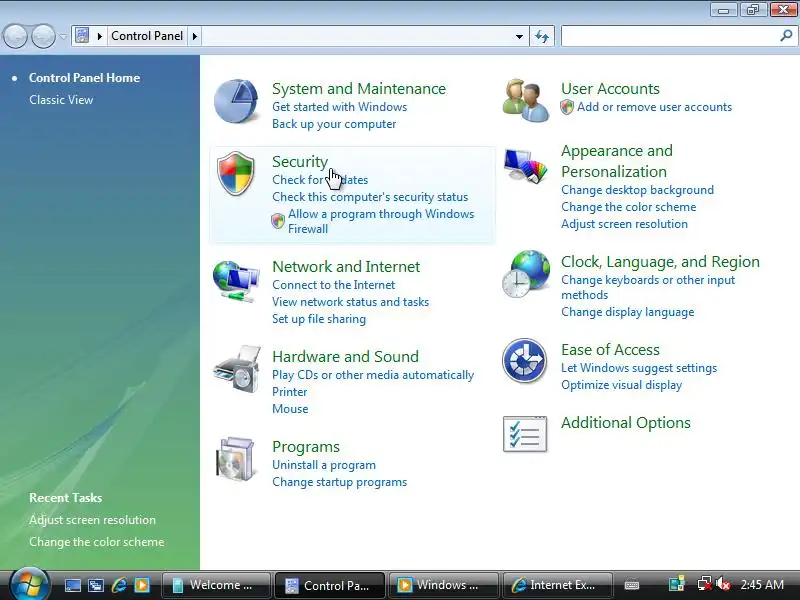Open the Ease of Access icon
The image size is (800, 600).
[x=524, y=361]
